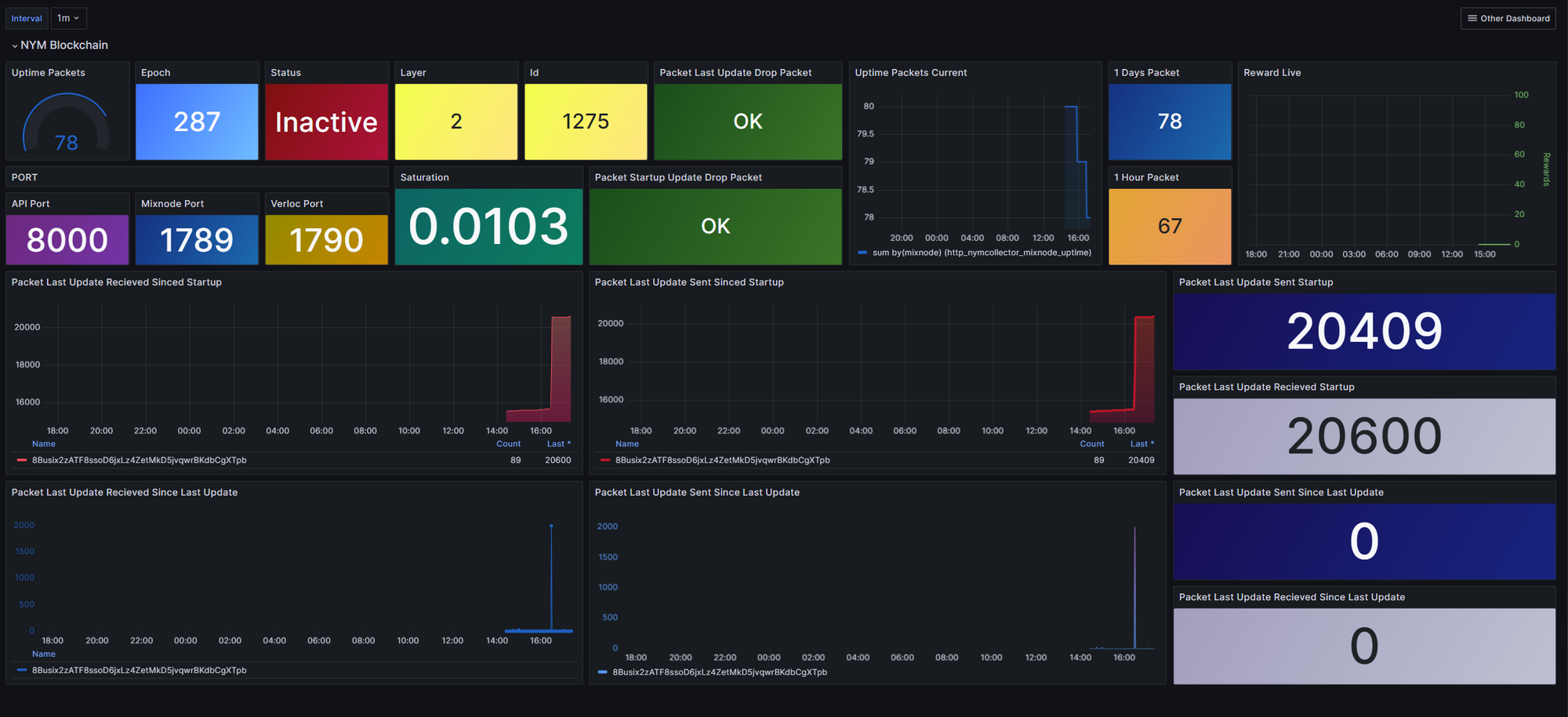This screenshot has height=717, width=1568.
Task: Click the Uptime Packets panel title
Action: 49,72
